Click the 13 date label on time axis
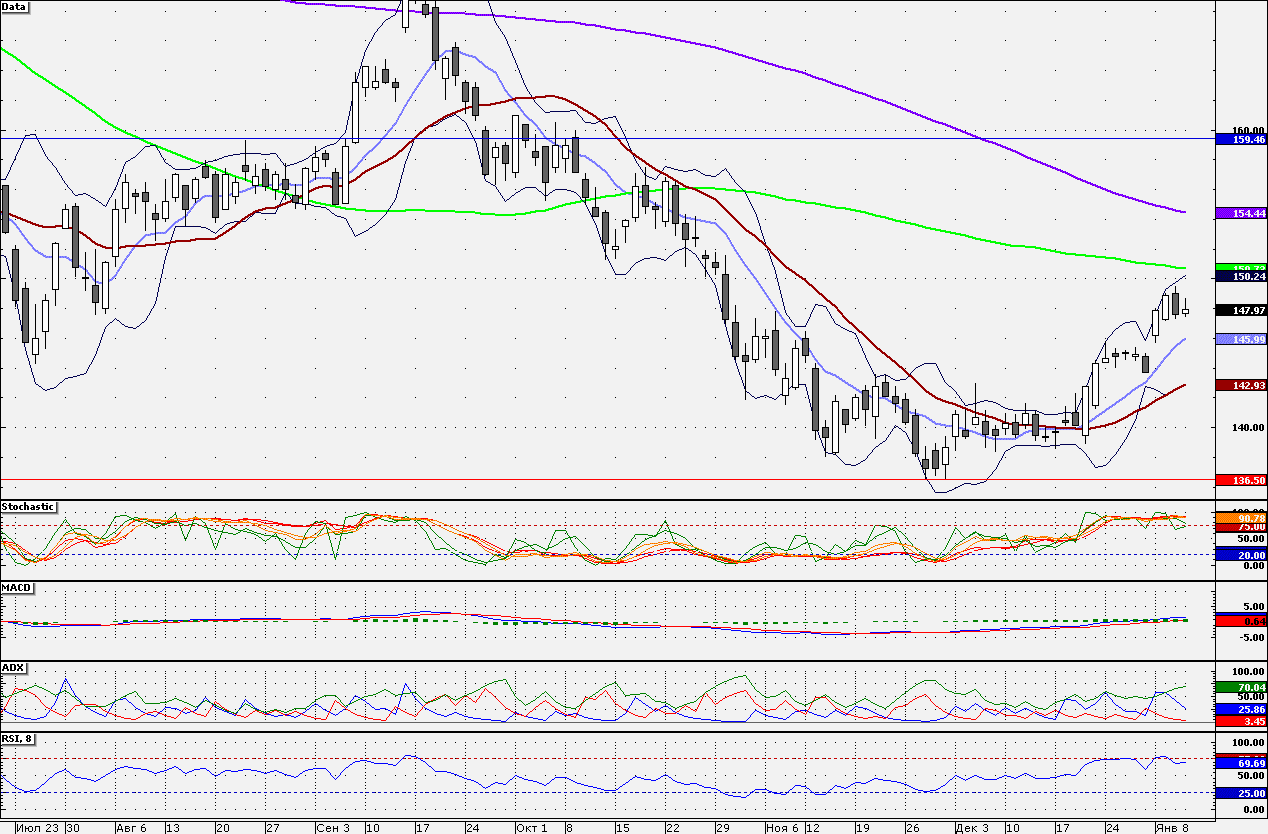The height and width of the screenshot is (834, 1268). coord(172,828)
